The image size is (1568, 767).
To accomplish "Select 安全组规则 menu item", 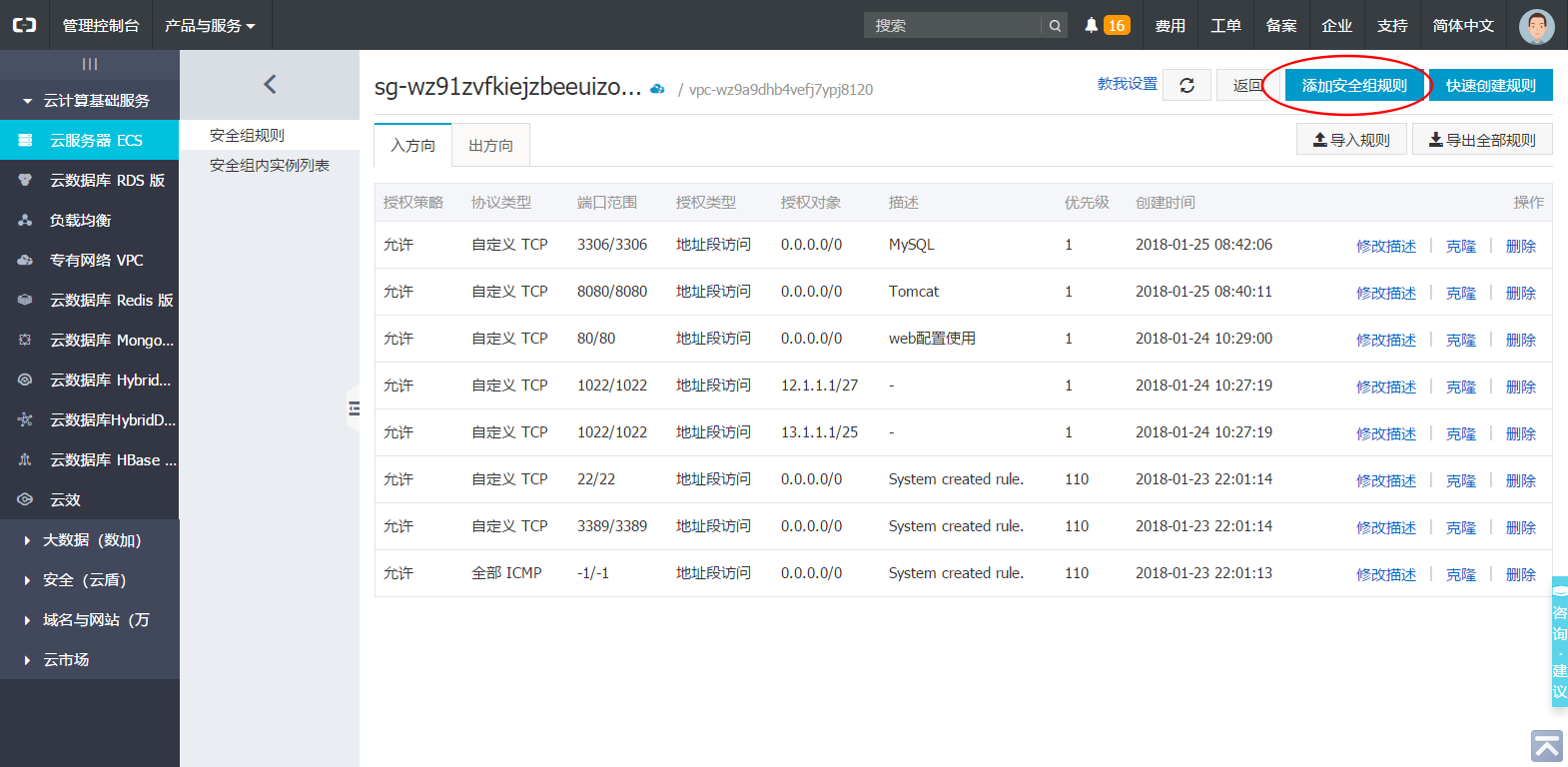I will pos(270,135).
